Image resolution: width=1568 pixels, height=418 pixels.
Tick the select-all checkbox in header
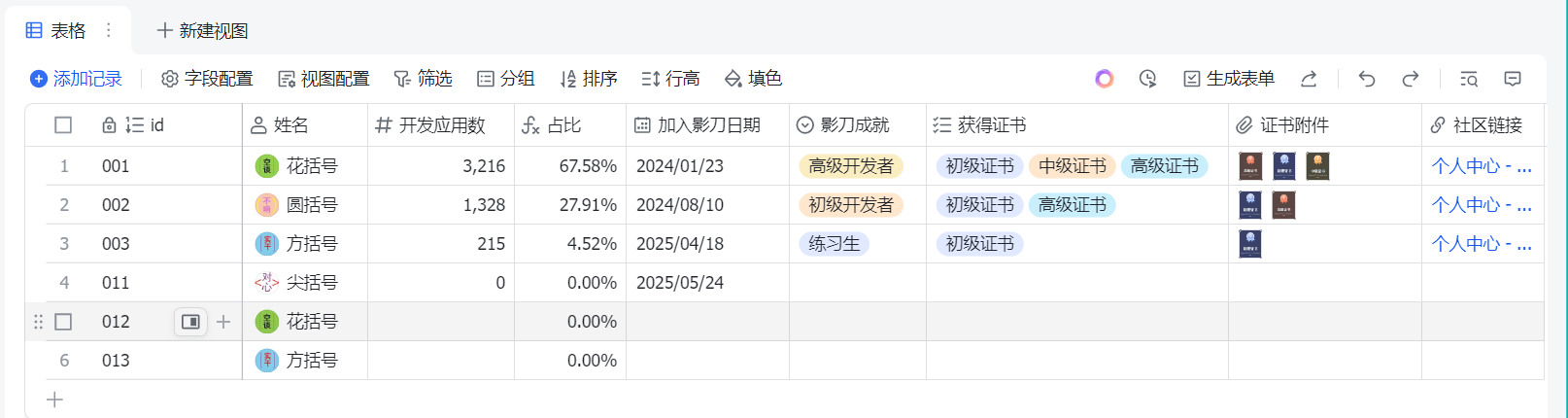tap(63, 125)
